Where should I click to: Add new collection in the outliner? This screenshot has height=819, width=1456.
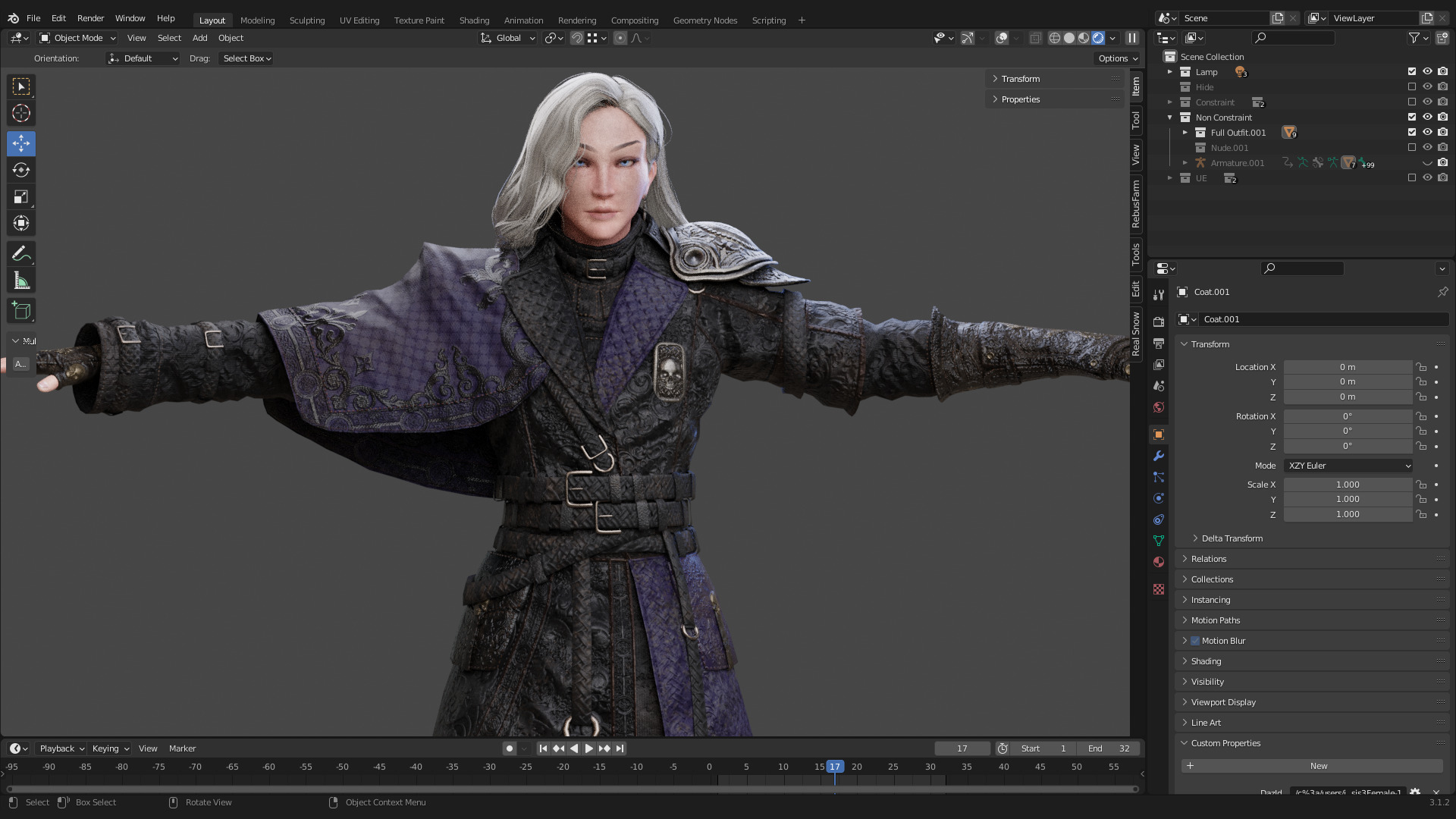click(1442, 38)
